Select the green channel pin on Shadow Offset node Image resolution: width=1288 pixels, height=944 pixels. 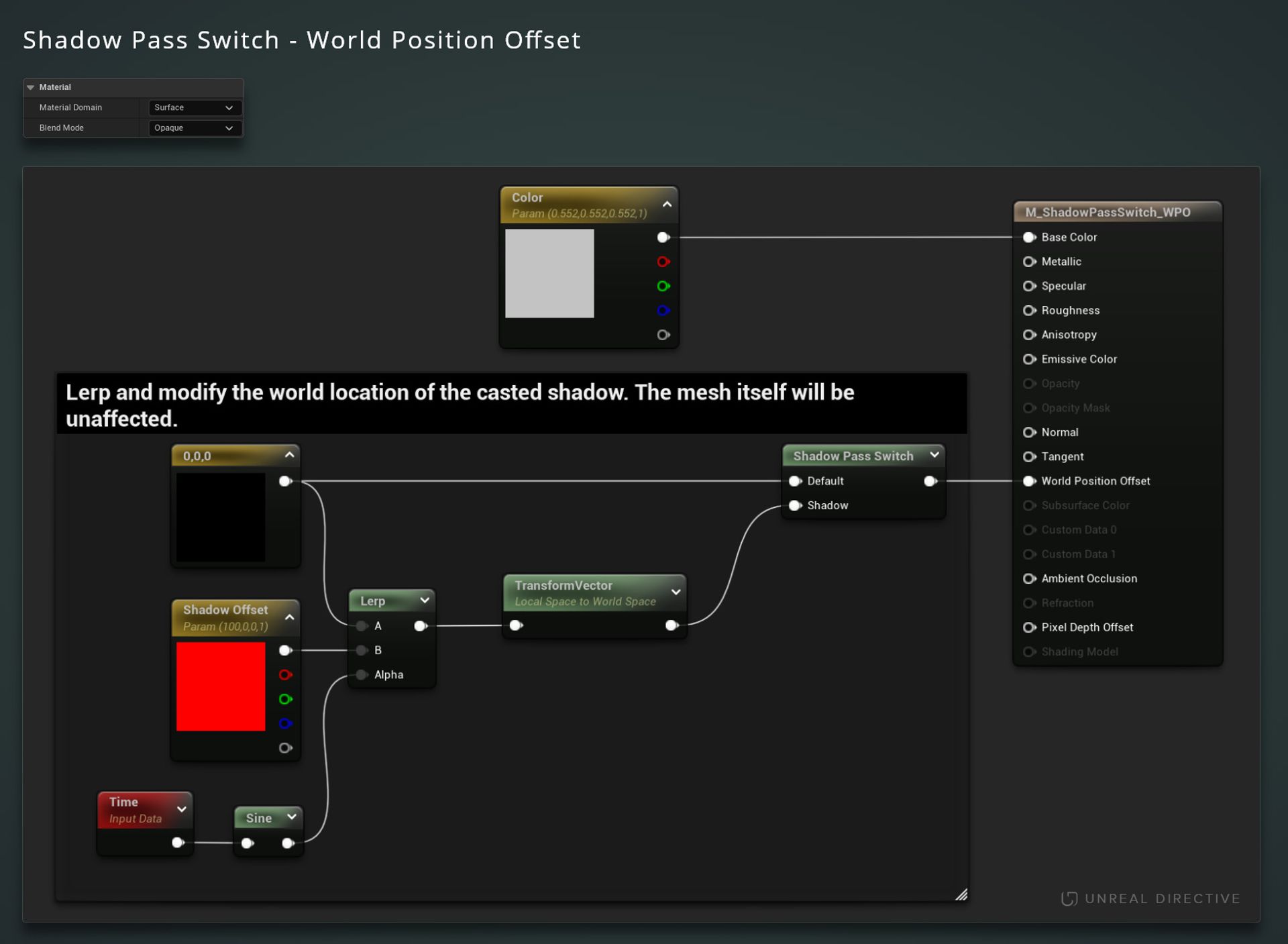click(285, 699)
